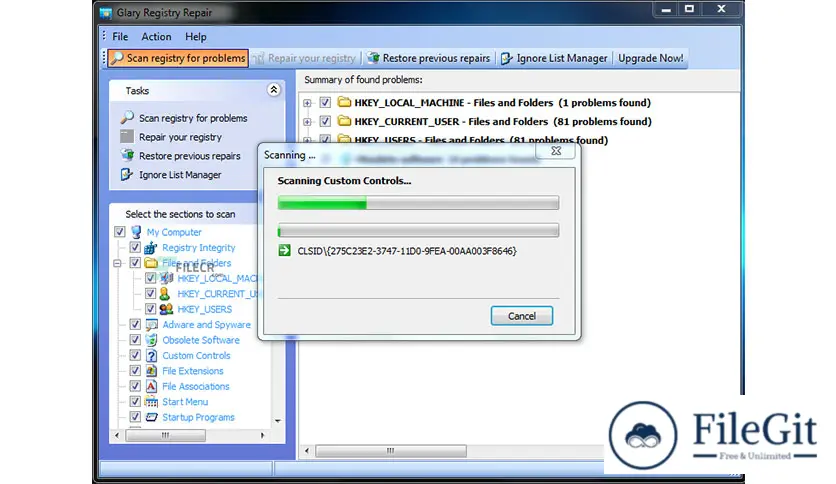Click the File Associations icon

click(151, 386)
